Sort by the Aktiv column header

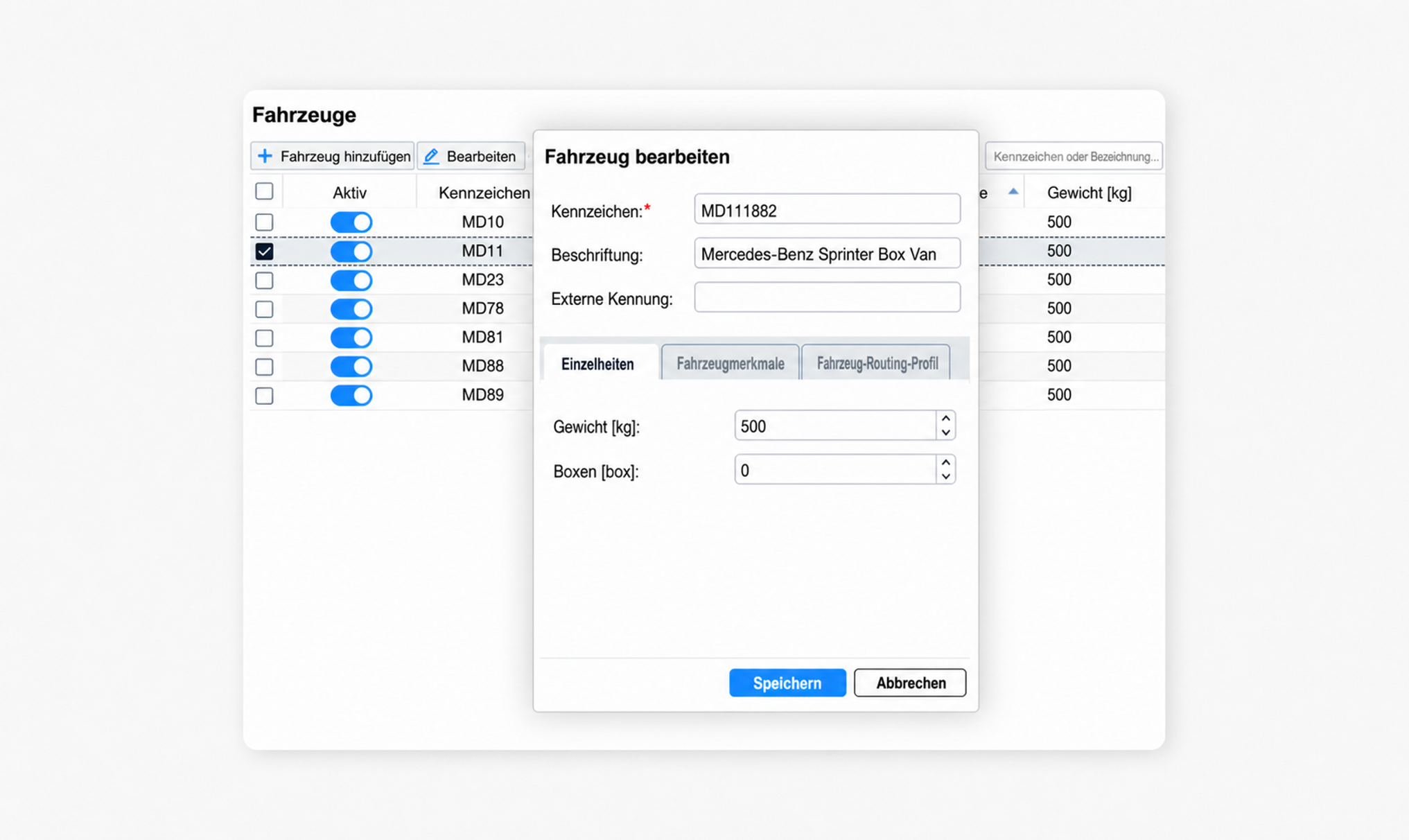[349, 193]
